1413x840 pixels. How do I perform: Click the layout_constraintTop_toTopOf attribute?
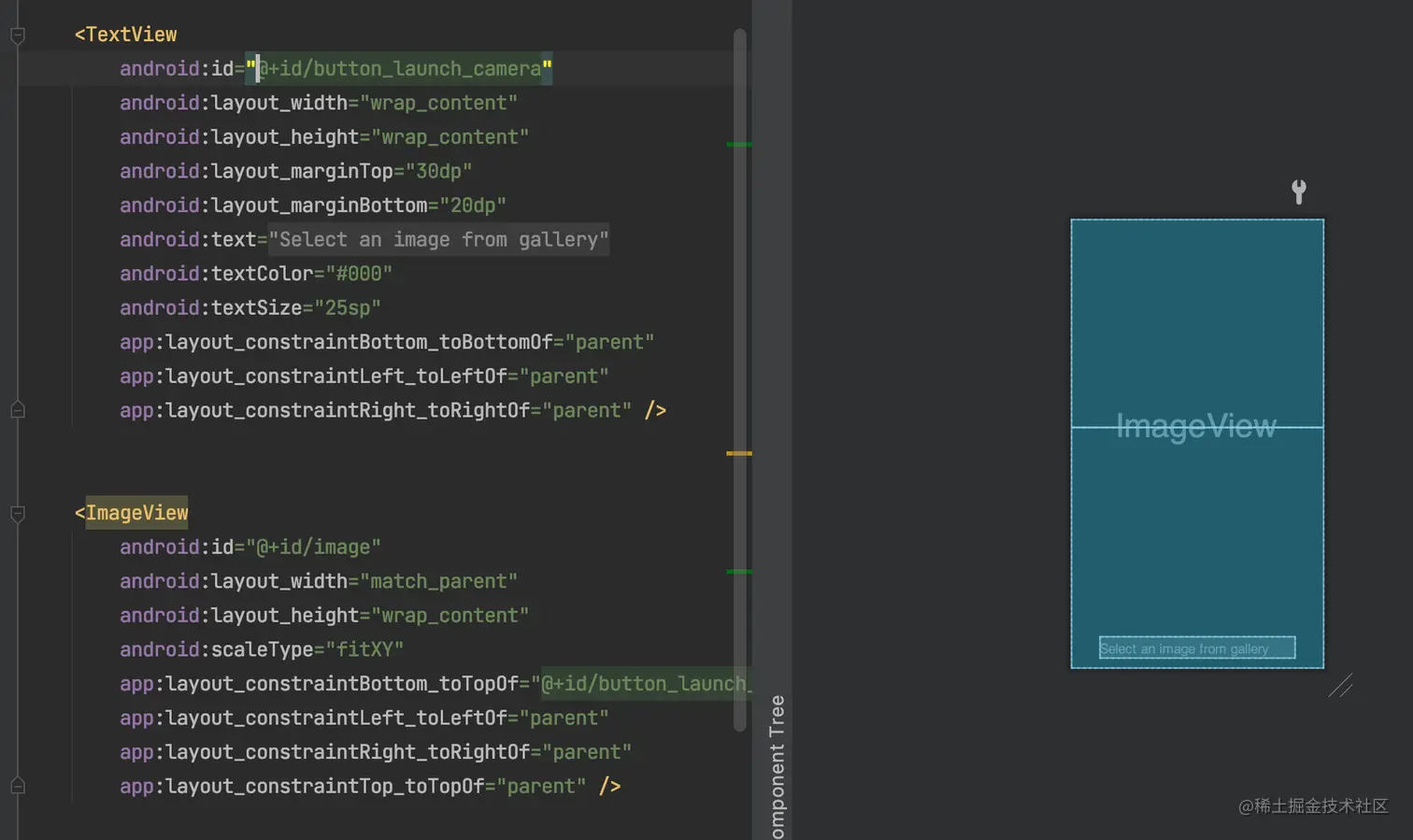[x=302, y=787]
